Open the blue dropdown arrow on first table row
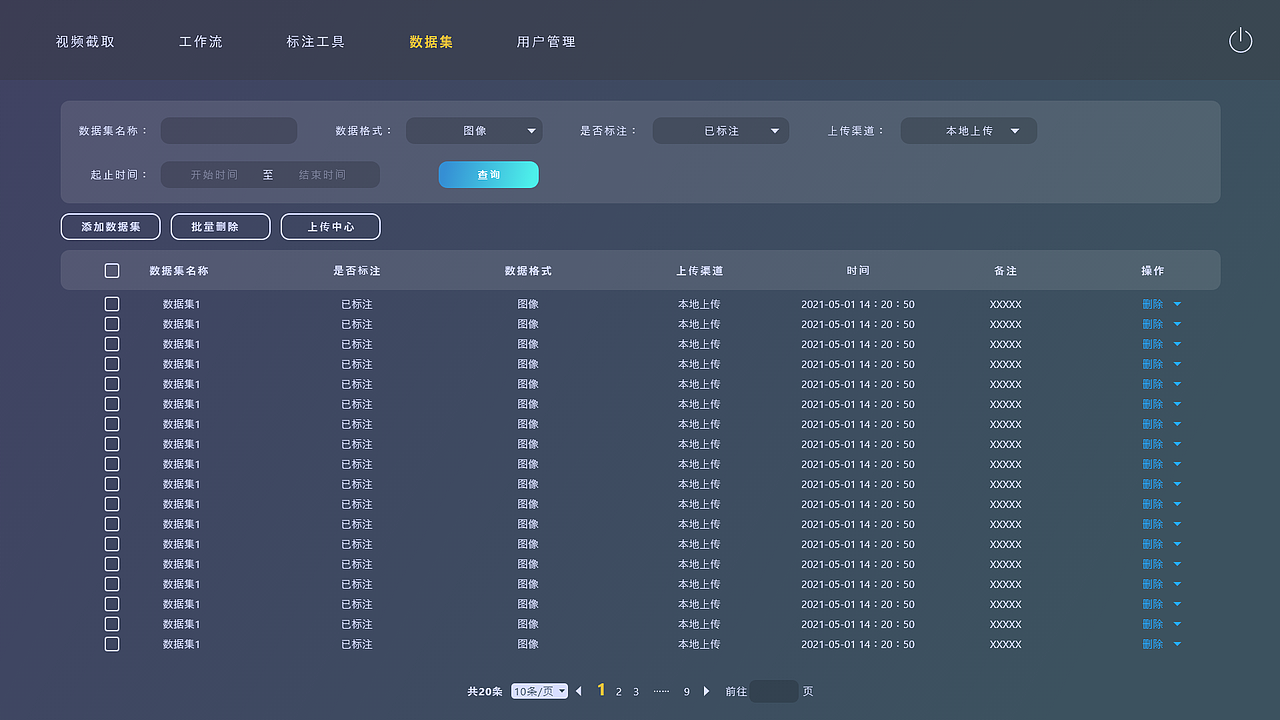 pos(1177,304)
